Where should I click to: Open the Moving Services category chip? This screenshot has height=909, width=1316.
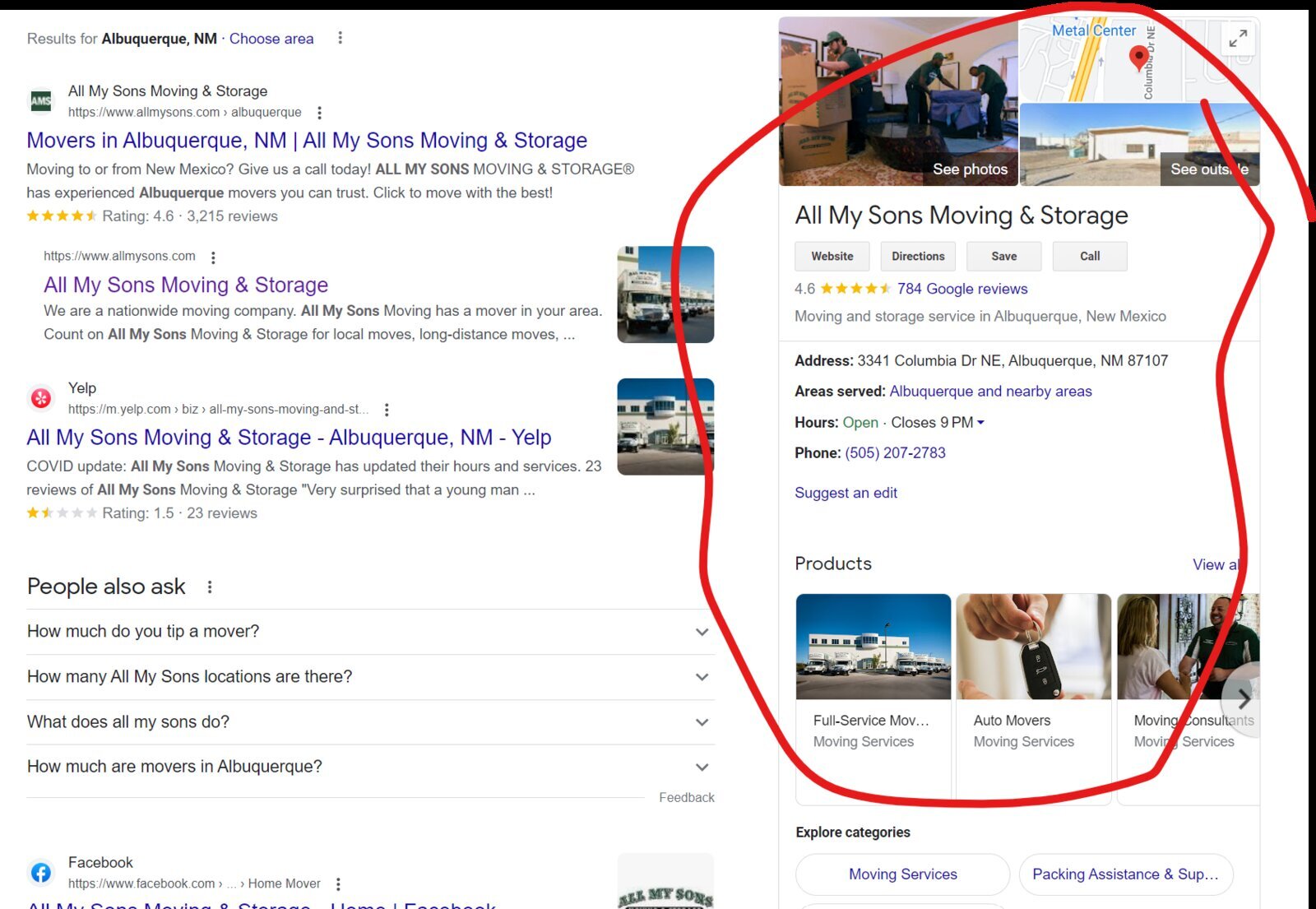(x=902, y=874)
